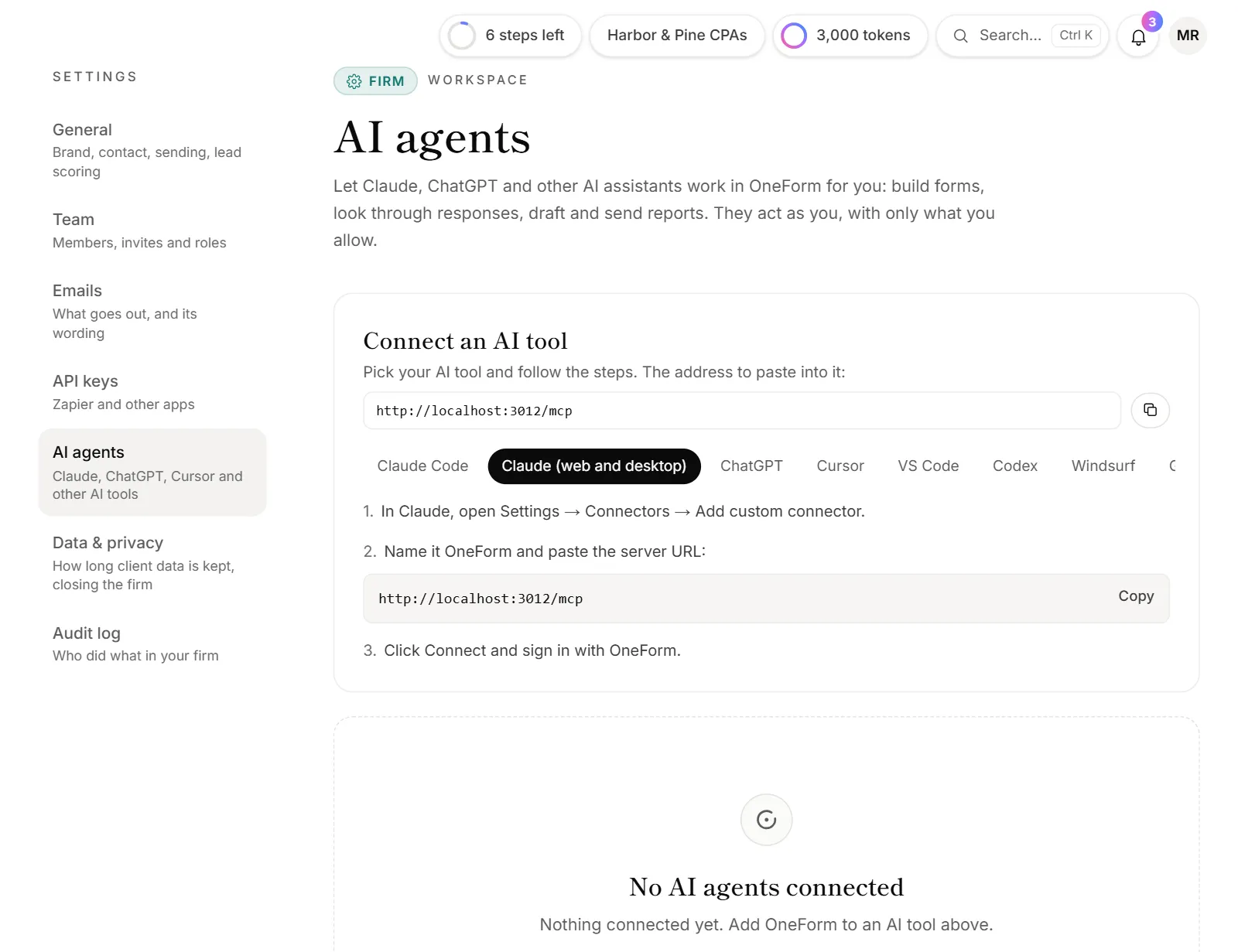Open AI agents settings in sidebar

(x=152, y=473)
